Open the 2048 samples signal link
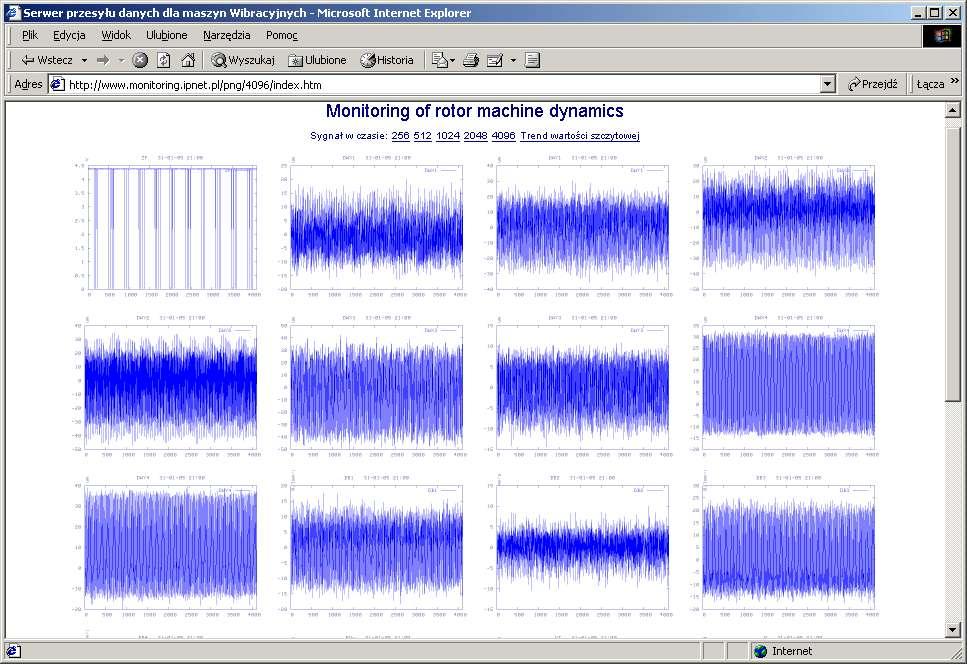967x664 pixels. pos(475,136)
